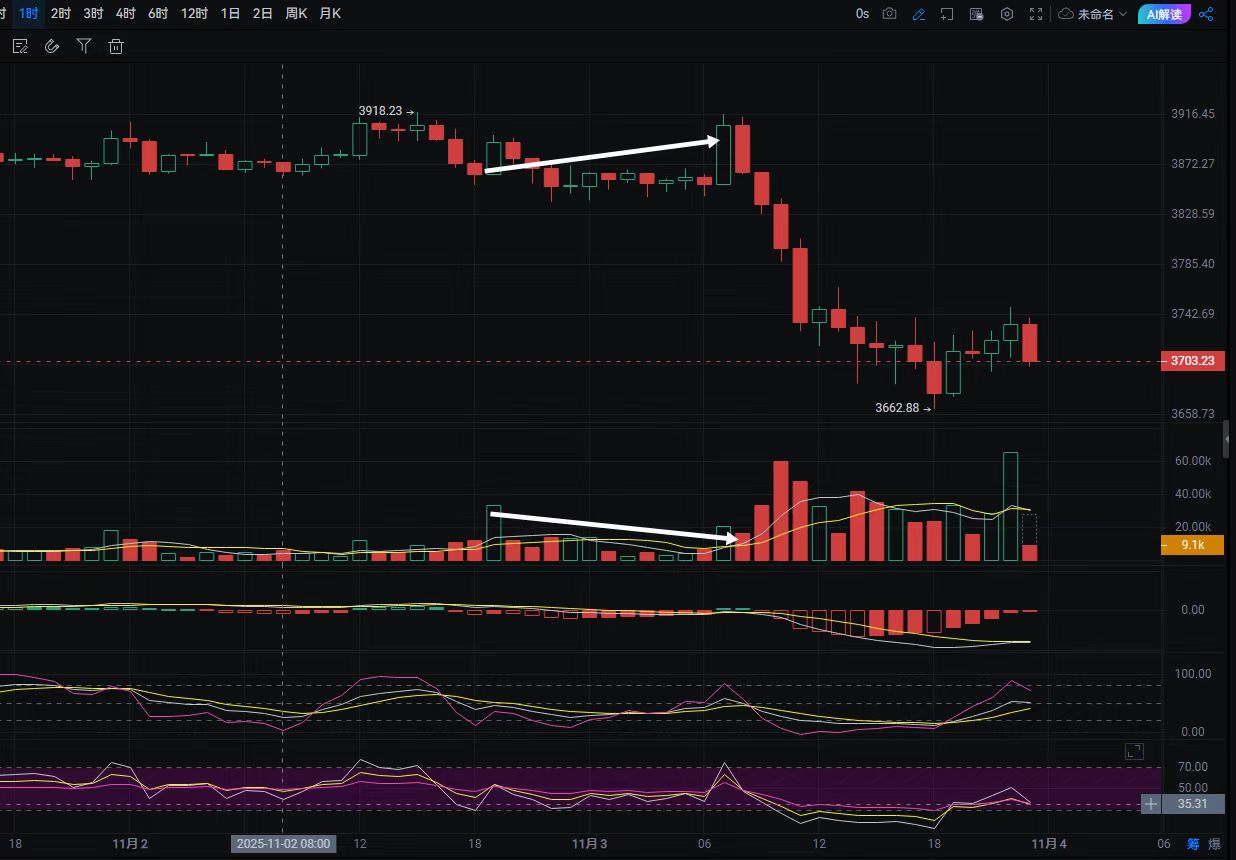The height and width of the screenshot is (860, 1236).
Task: Toggle the magnet snap mode icon
Action: tap(52, 46)
